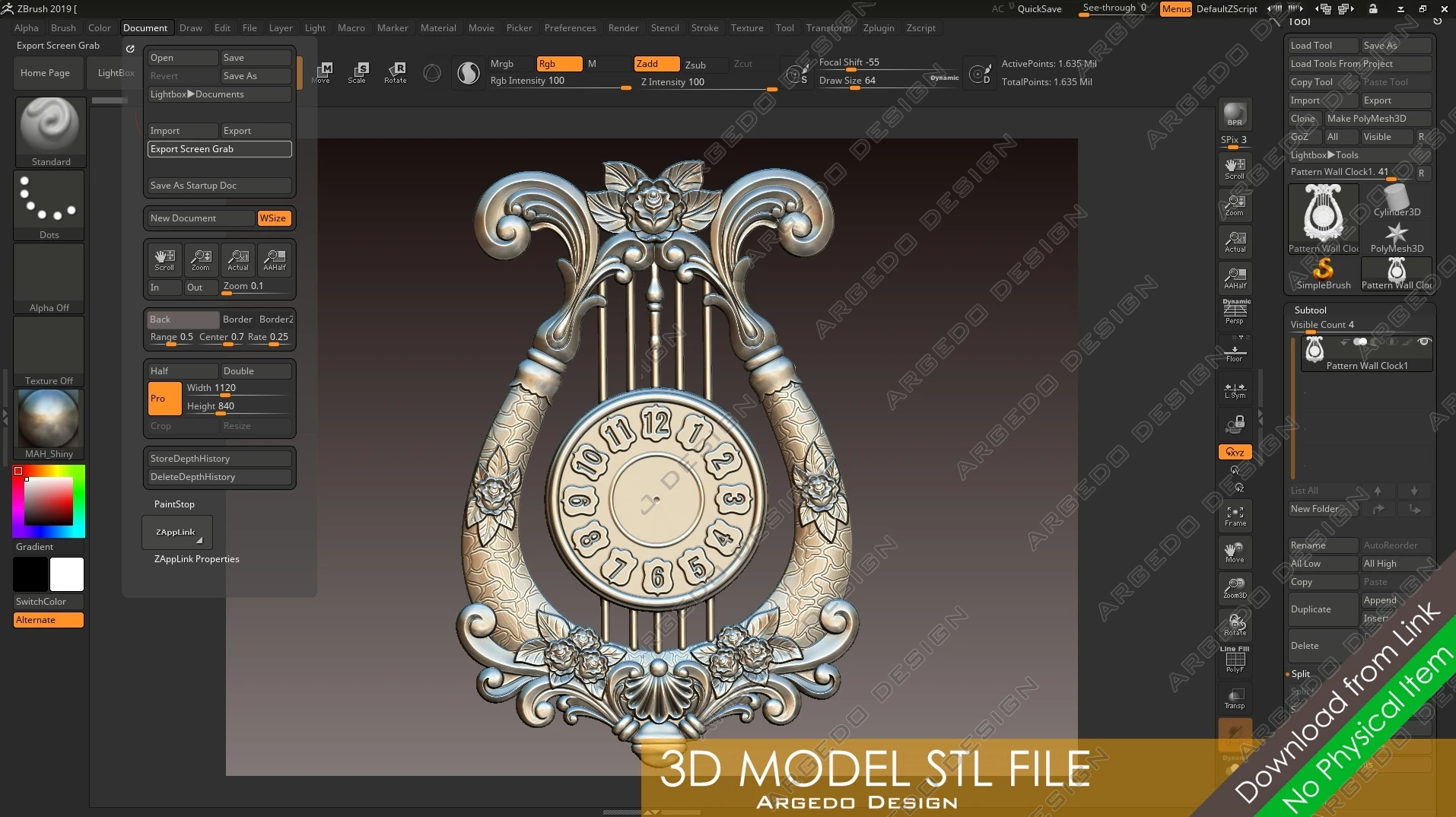Select the Move mode icon in top shelf
This screenshot has width=1456, height=817.
323,73
